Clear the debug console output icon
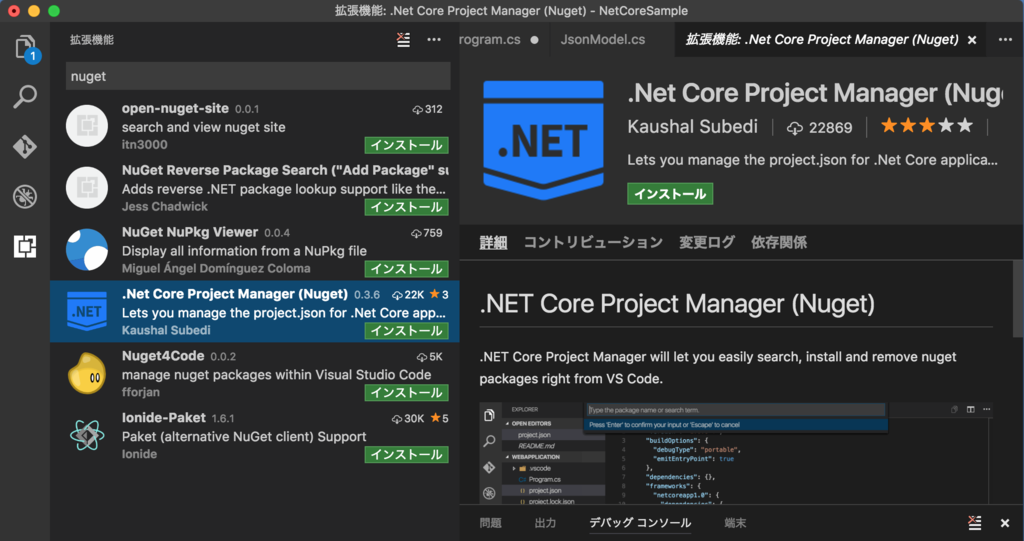The height and width of the screenshot is (541, 1024). tap(974, 523)
